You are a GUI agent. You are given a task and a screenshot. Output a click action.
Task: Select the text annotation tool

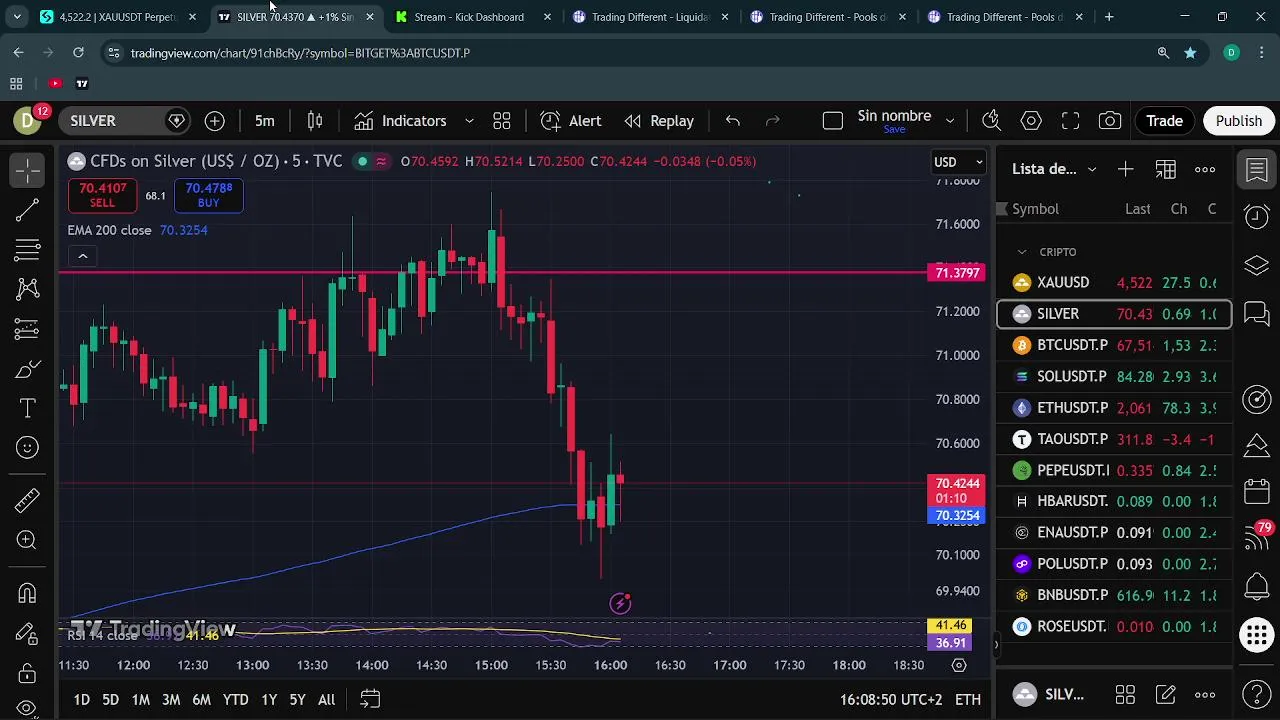click(x=27, y=408)
